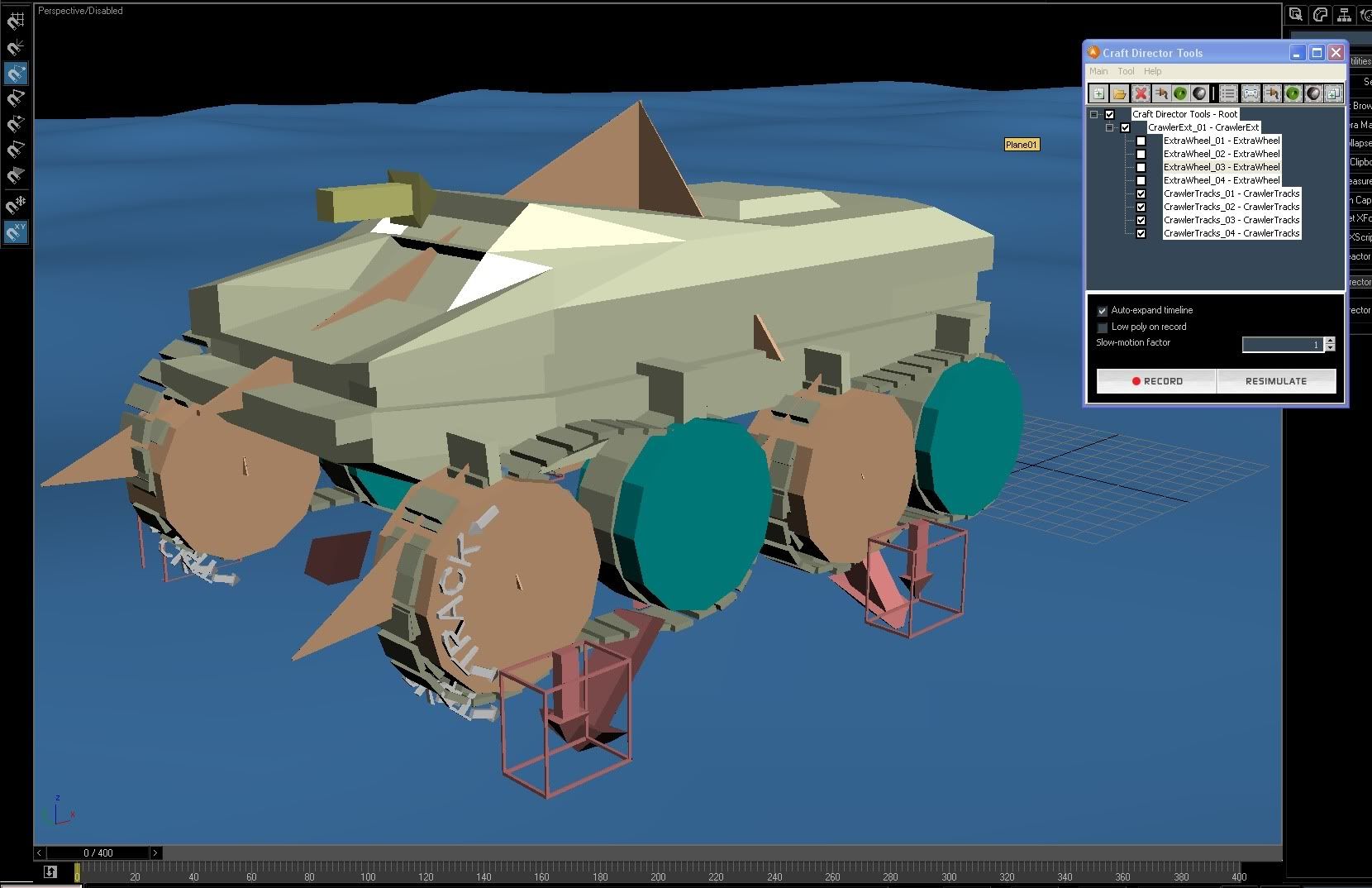This screenshot has width=1372, height=888.
Task: Click the red X delete icon
Action: 1141,93
